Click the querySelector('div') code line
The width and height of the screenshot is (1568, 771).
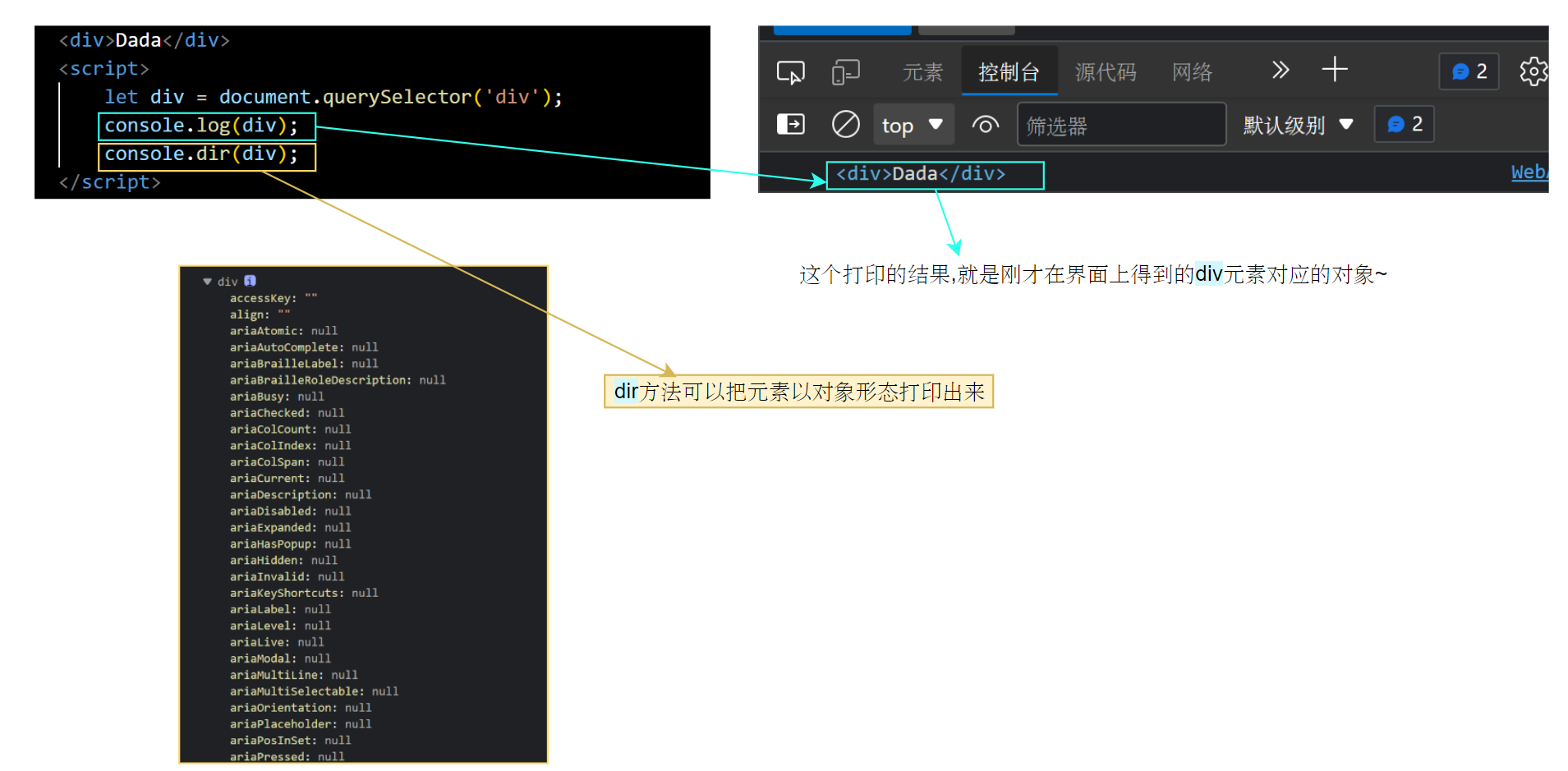pos(333,97)
